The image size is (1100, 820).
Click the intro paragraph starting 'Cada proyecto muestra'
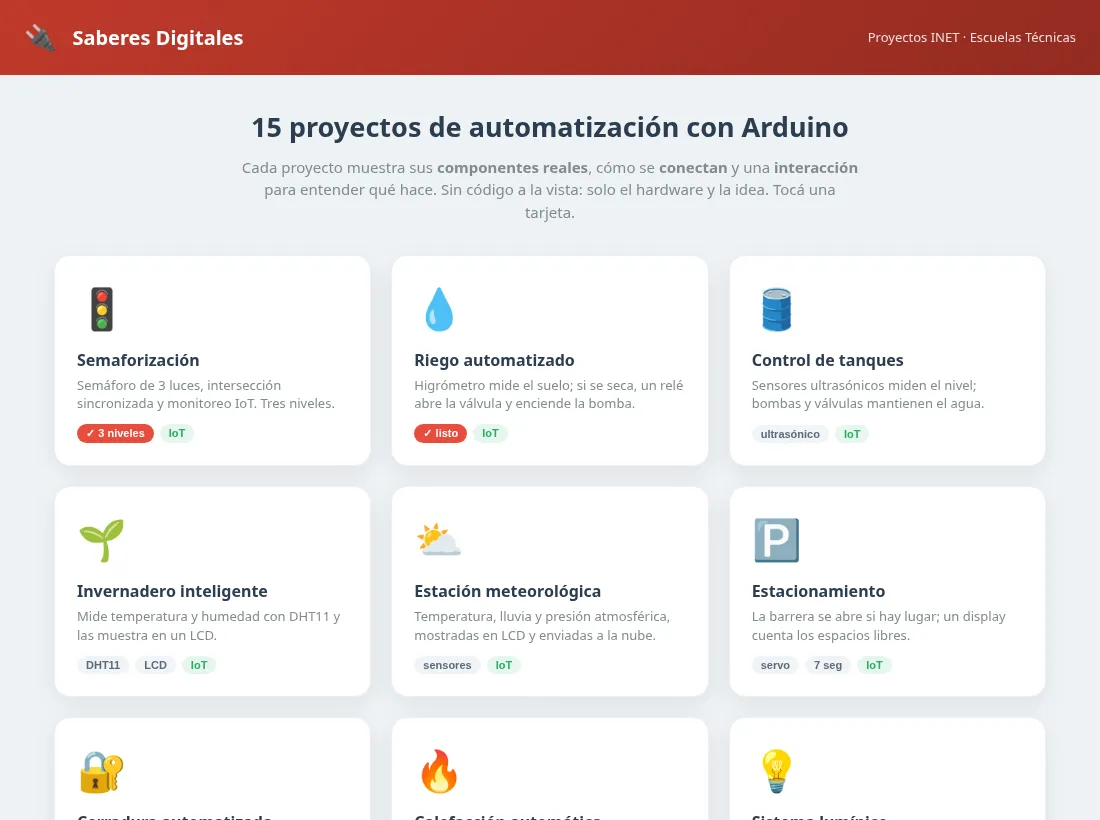[550, 190]
